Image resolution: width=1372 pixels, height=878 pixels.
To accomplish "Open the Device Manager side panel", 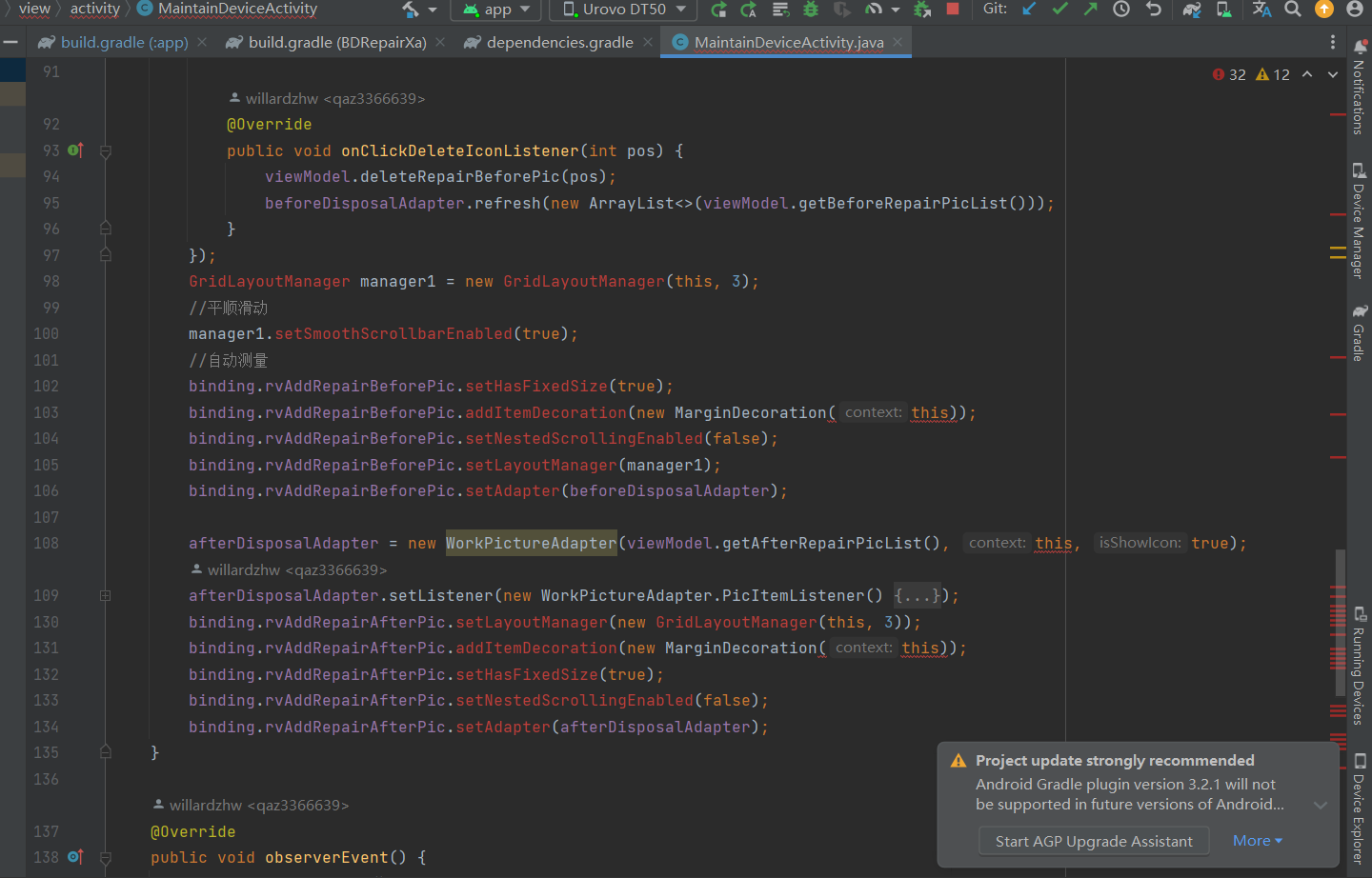I will pyautogui.click(x=1360, y=221).
